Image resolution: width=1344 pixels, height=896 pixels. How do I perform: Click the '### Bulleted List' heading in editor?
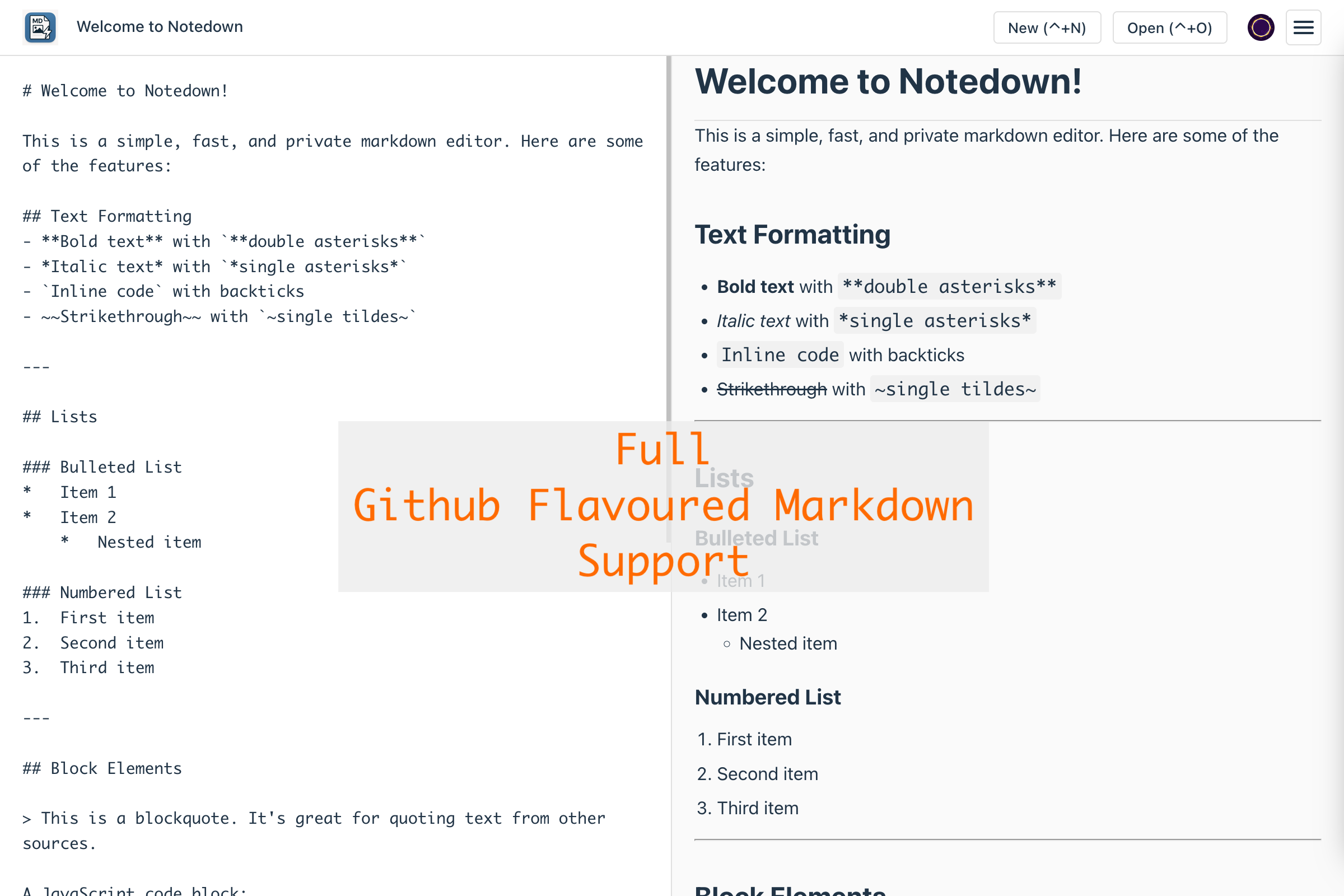click(102, 466)
